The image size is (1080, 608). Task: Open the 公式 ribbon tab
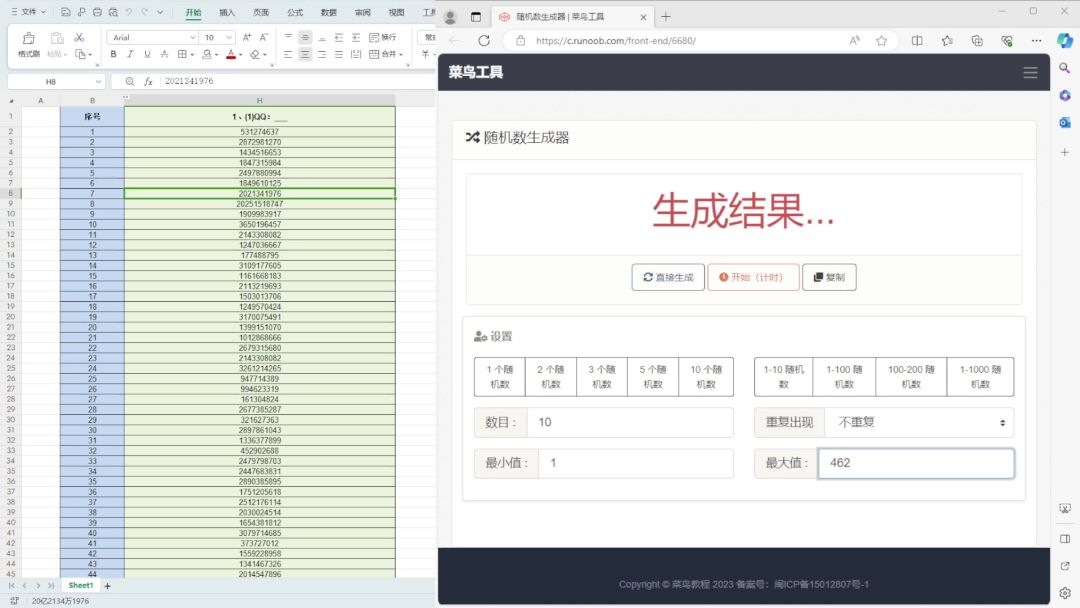[295, 13]
